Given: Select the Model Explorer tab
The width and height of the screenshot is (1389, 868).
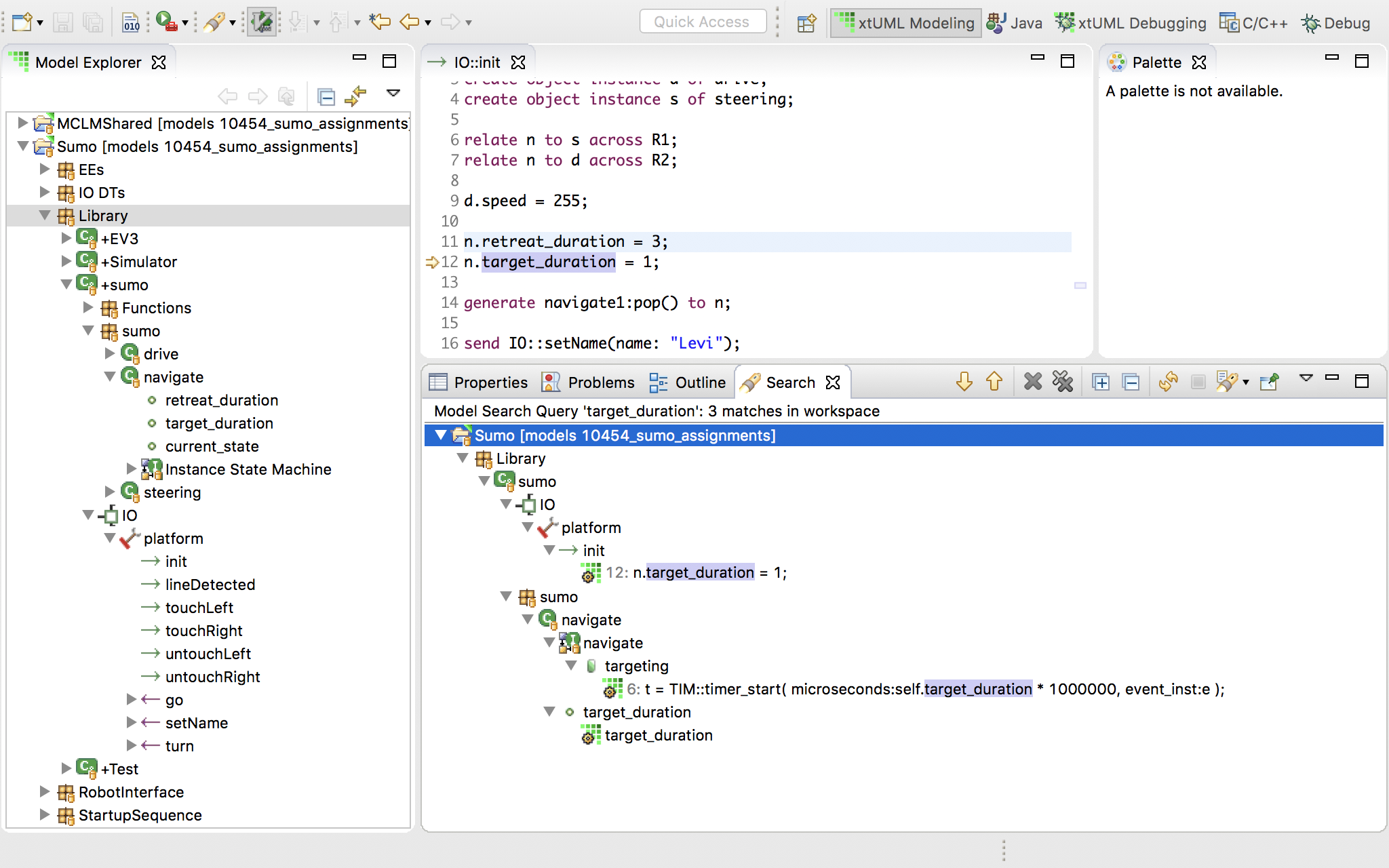Looking at the screenshot, I should pyautogui.click(x=88, y=62).
